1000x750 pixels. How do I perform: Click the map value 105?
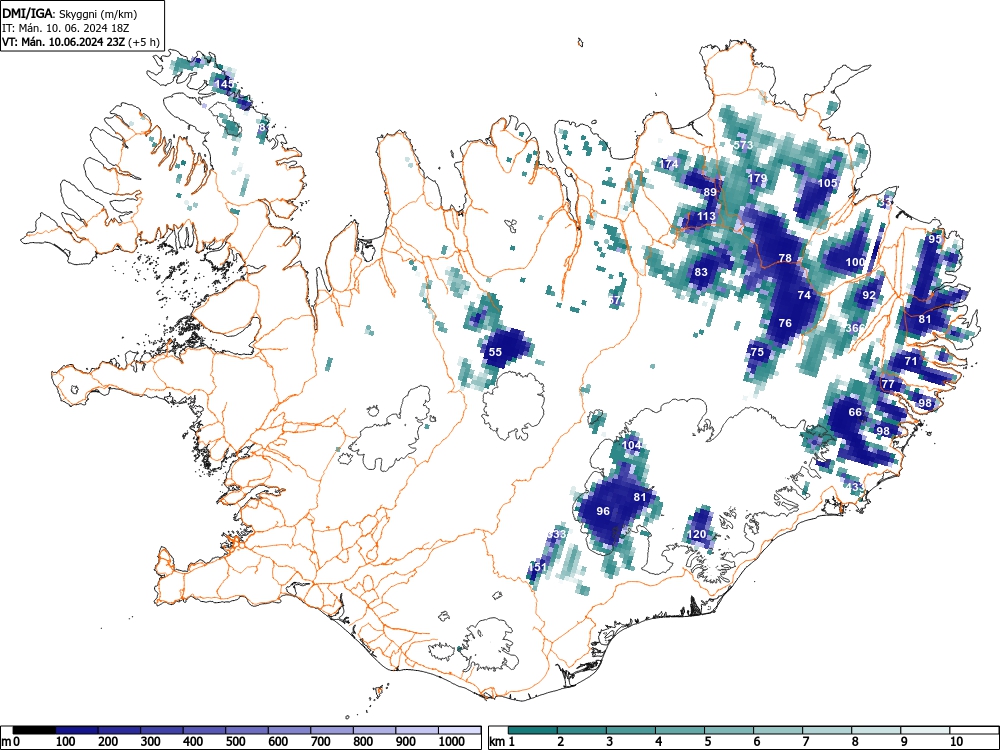click(x=827, y=183)
